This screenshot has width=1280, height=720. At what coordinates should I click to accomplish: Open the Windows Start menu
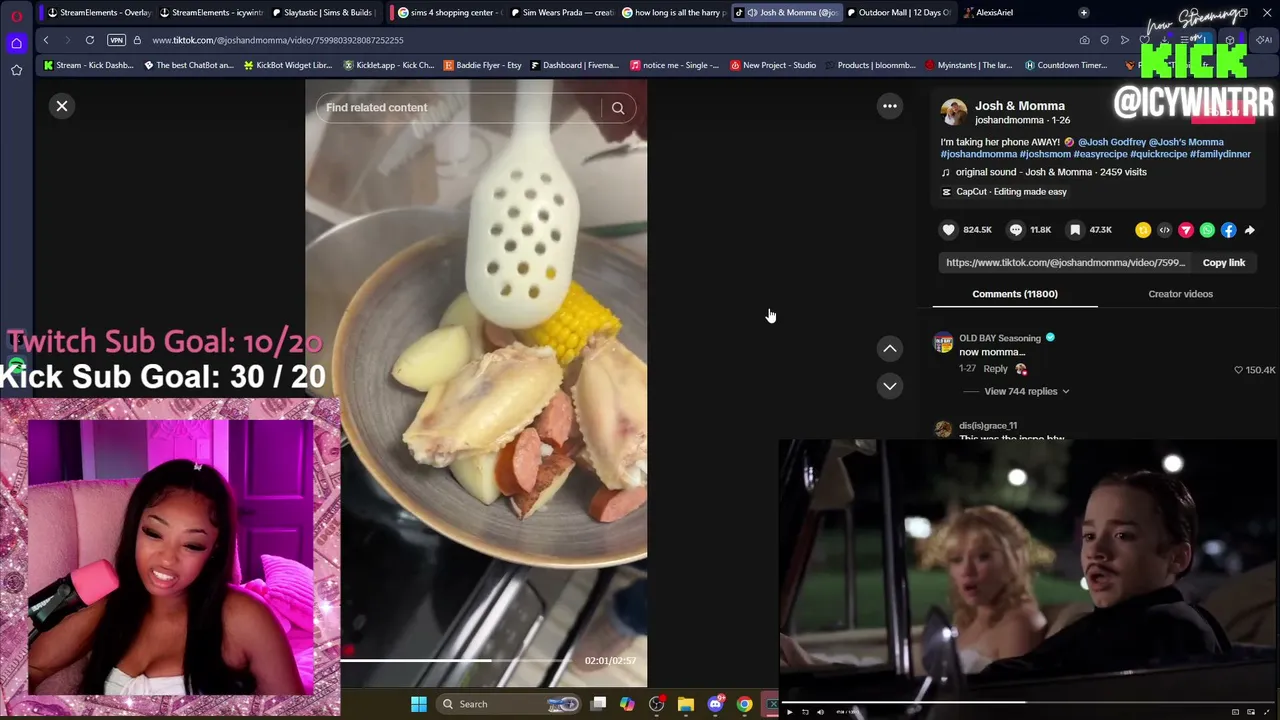click(x=419, y=704)
